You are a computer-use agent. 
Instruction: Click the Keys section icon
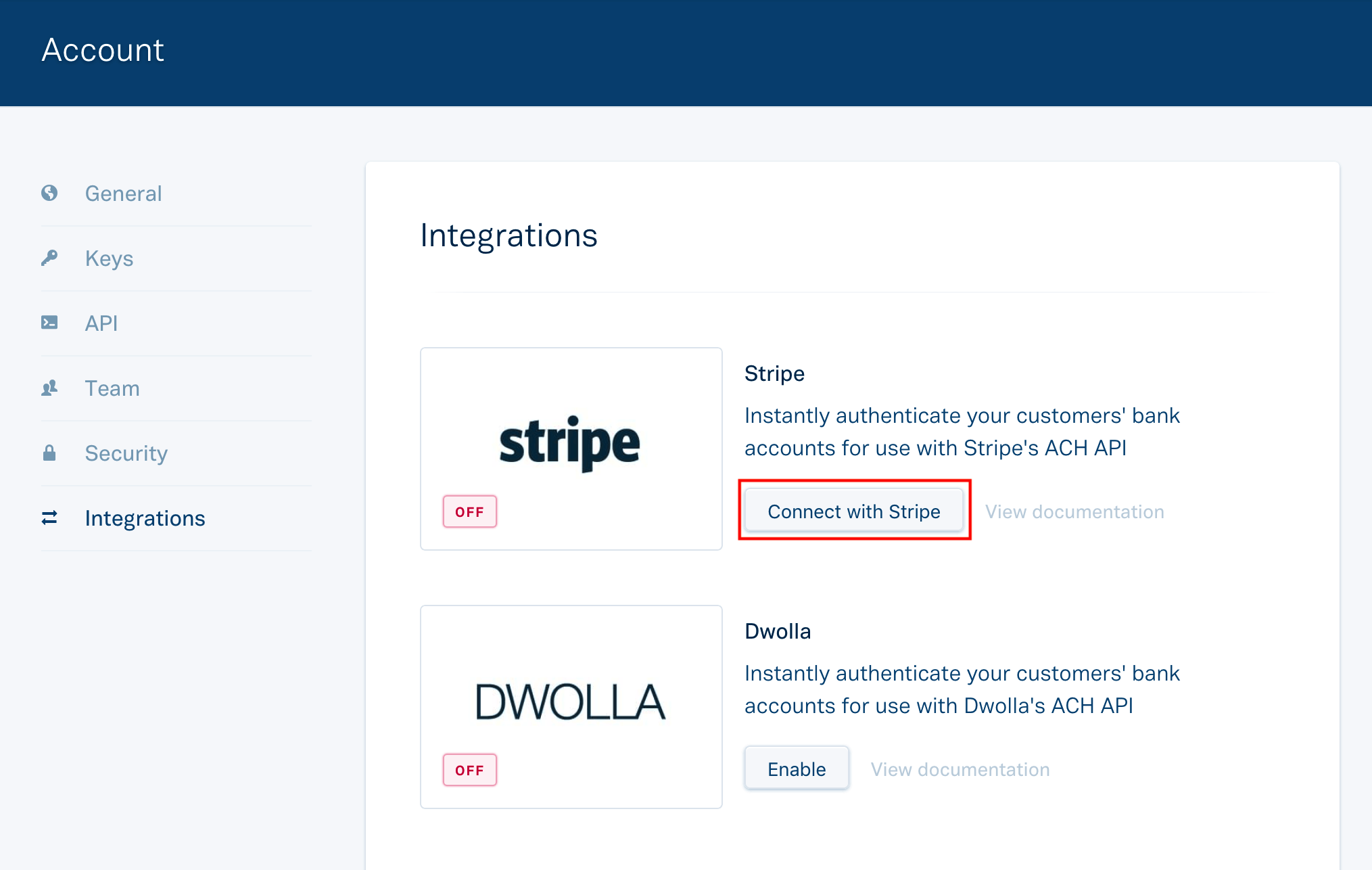pyautogui.click(x=51, y=258)
